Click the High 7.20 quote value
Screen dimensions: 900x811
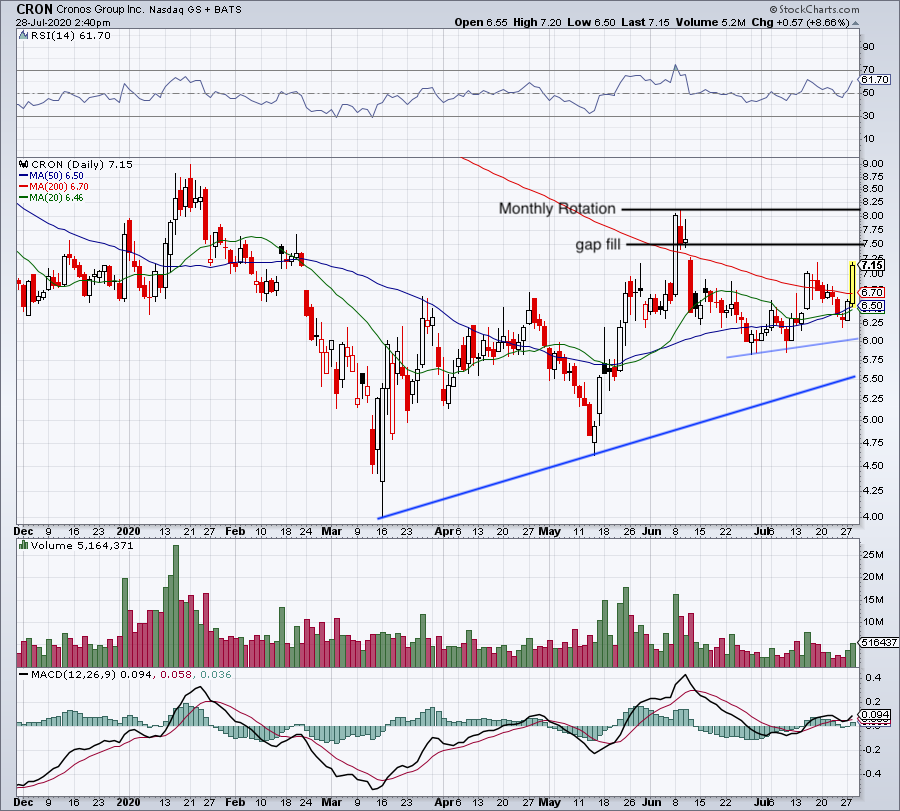point(537,22)
